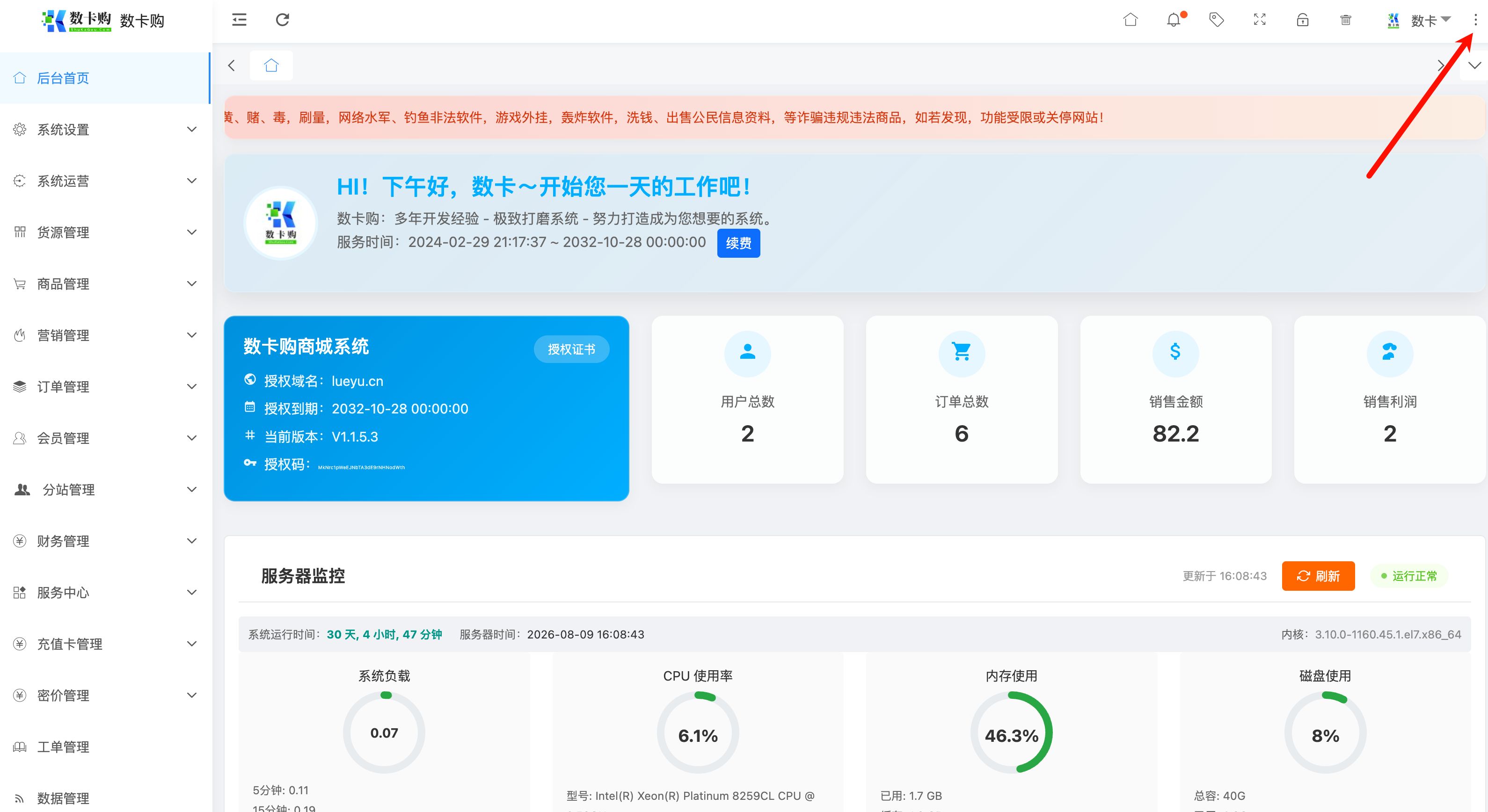Expand the 财务管理 chevron
This screenshot has width=1488, height=812.
click(192, 541)
